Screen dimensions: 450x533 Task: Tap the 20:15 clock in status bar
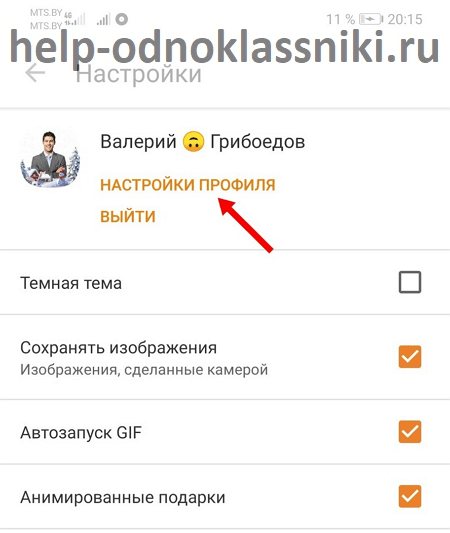click(x=405, y=19)
